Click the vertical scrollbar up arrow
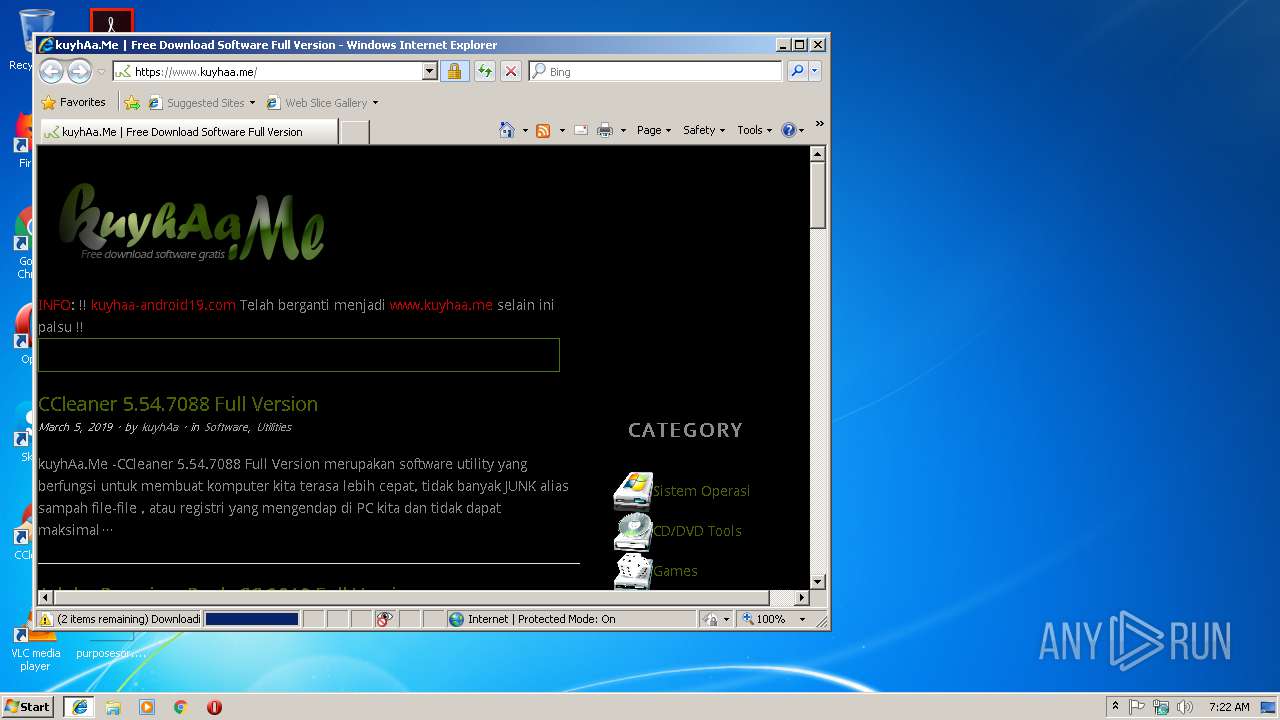 817,154
